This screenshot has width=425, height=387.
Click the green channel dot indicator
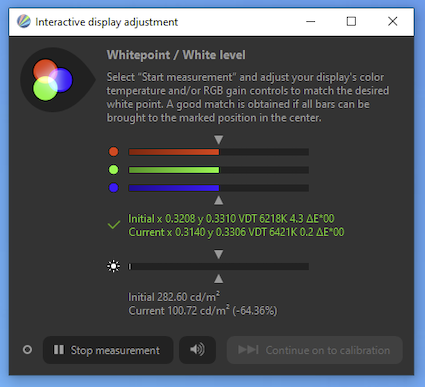(114, 170)
